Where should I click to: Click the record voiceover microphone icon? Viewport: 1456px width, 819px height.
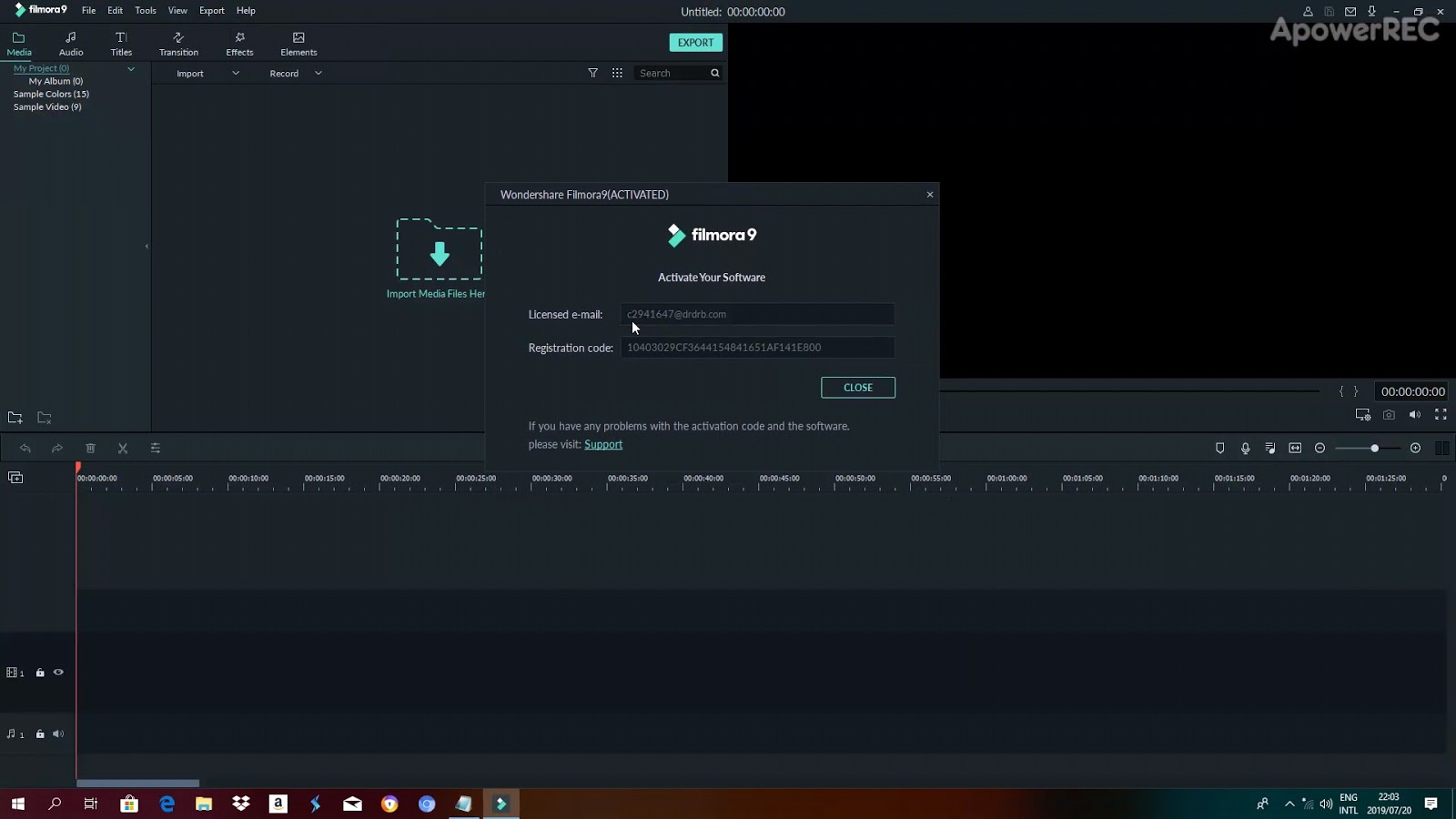tap(1246, 448)
